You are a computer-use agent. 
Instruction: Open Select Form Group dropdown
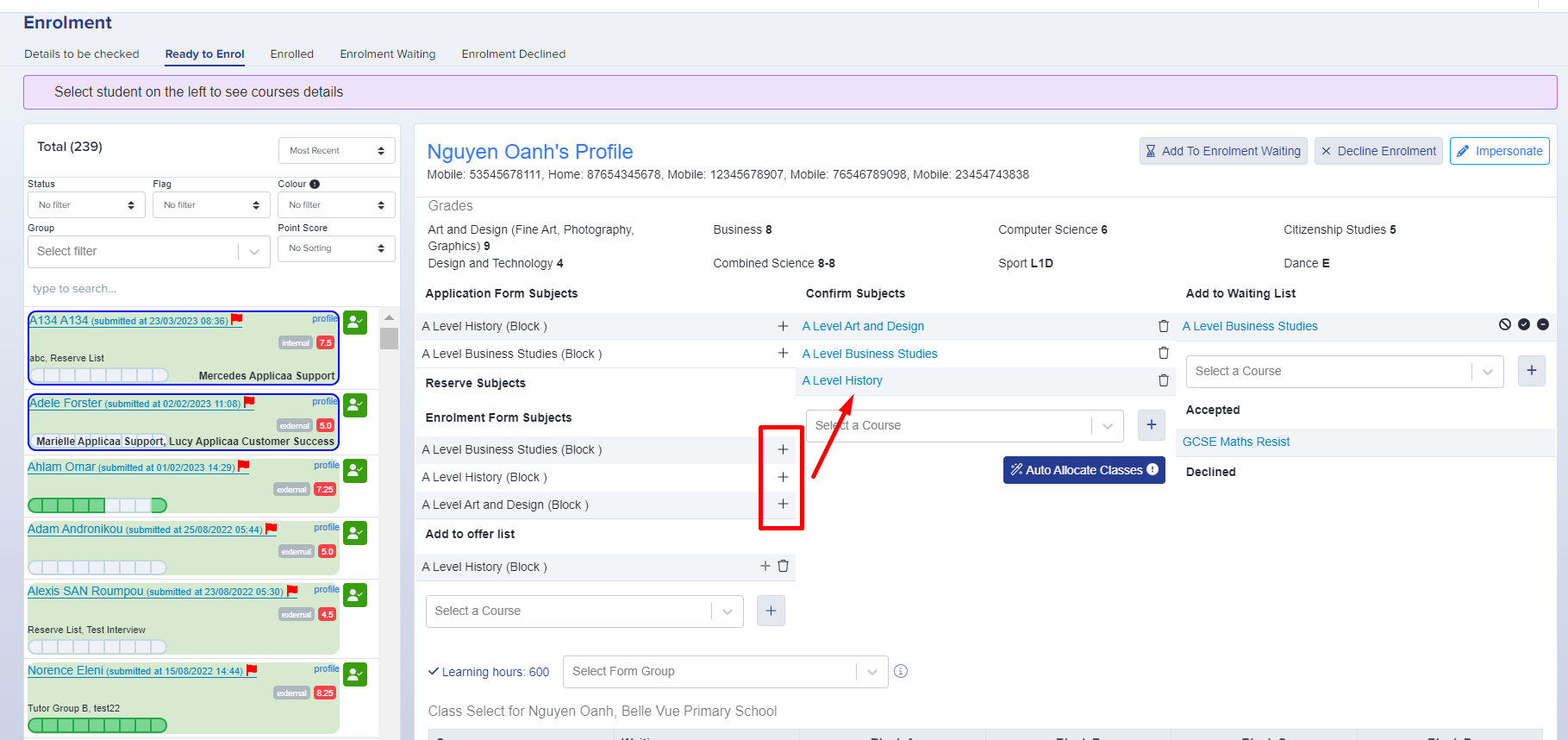(x=726, y=672)
